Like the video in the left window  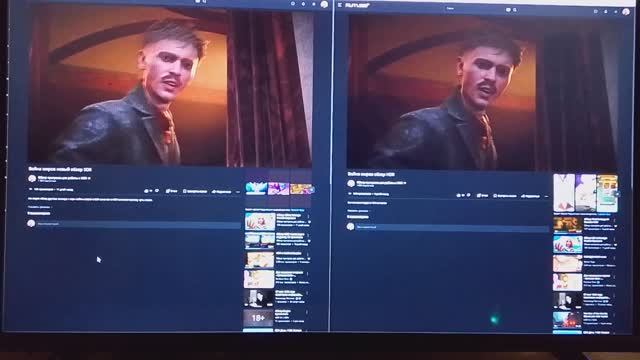click(148, 191)
